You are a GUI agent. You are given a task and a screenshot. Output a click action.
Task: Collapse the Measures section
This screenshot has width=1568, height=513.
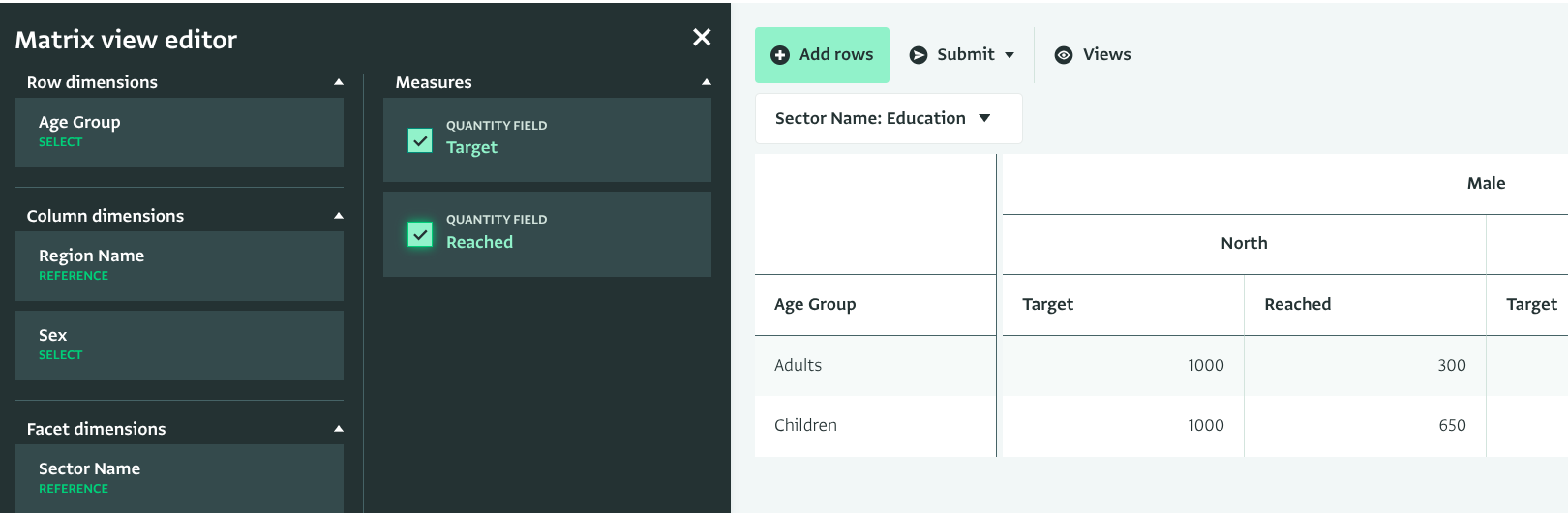tap(706, 82)
